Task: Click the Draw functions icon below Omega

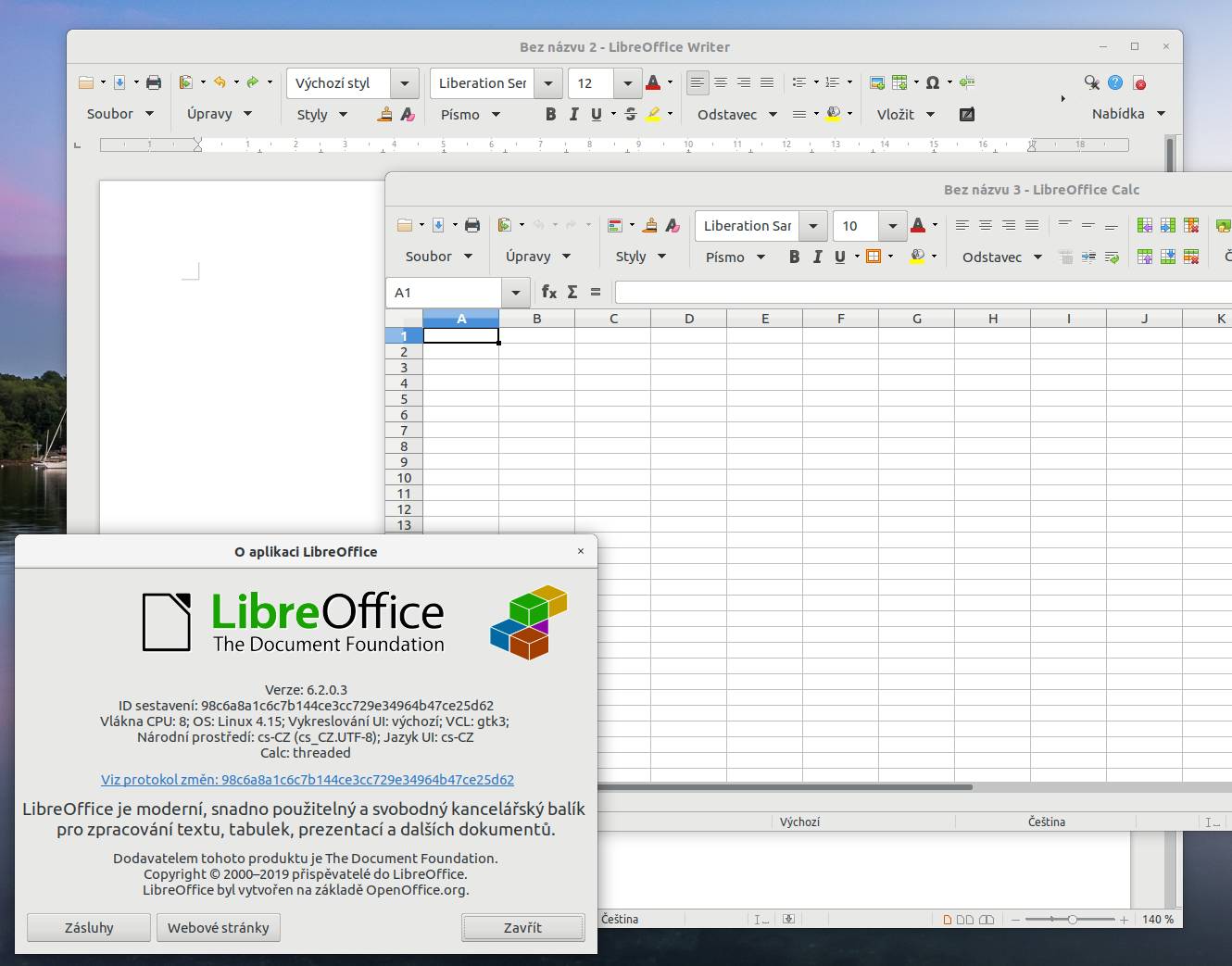Action: click(x=967, y=114)
